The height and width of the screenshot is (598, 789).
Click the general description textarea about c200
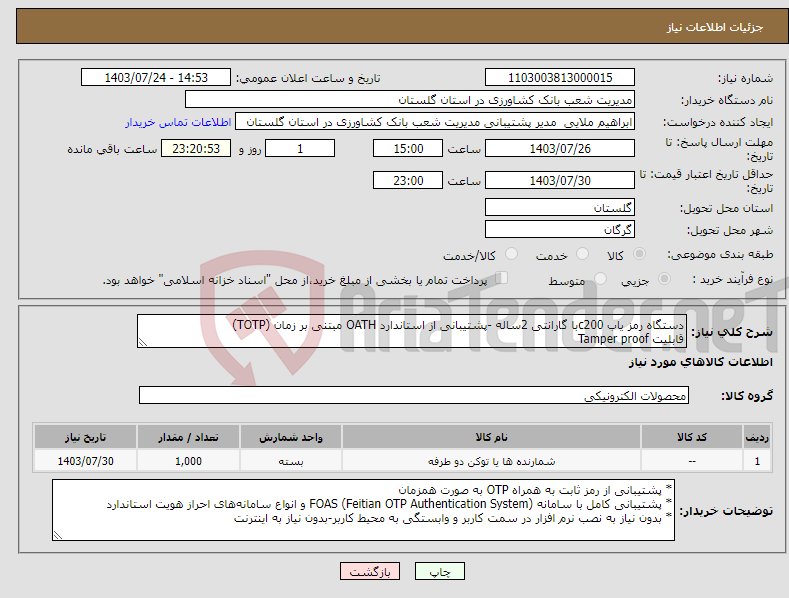pyautogui.click(x=412, y=331)
